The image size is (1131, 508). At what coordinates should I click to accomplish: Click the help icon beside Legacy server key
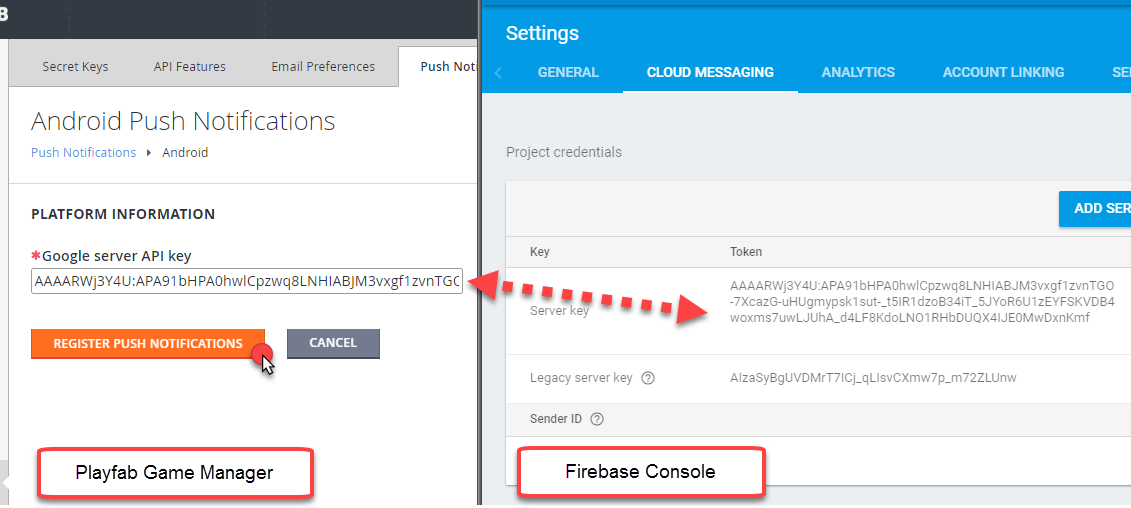[648, 377]
